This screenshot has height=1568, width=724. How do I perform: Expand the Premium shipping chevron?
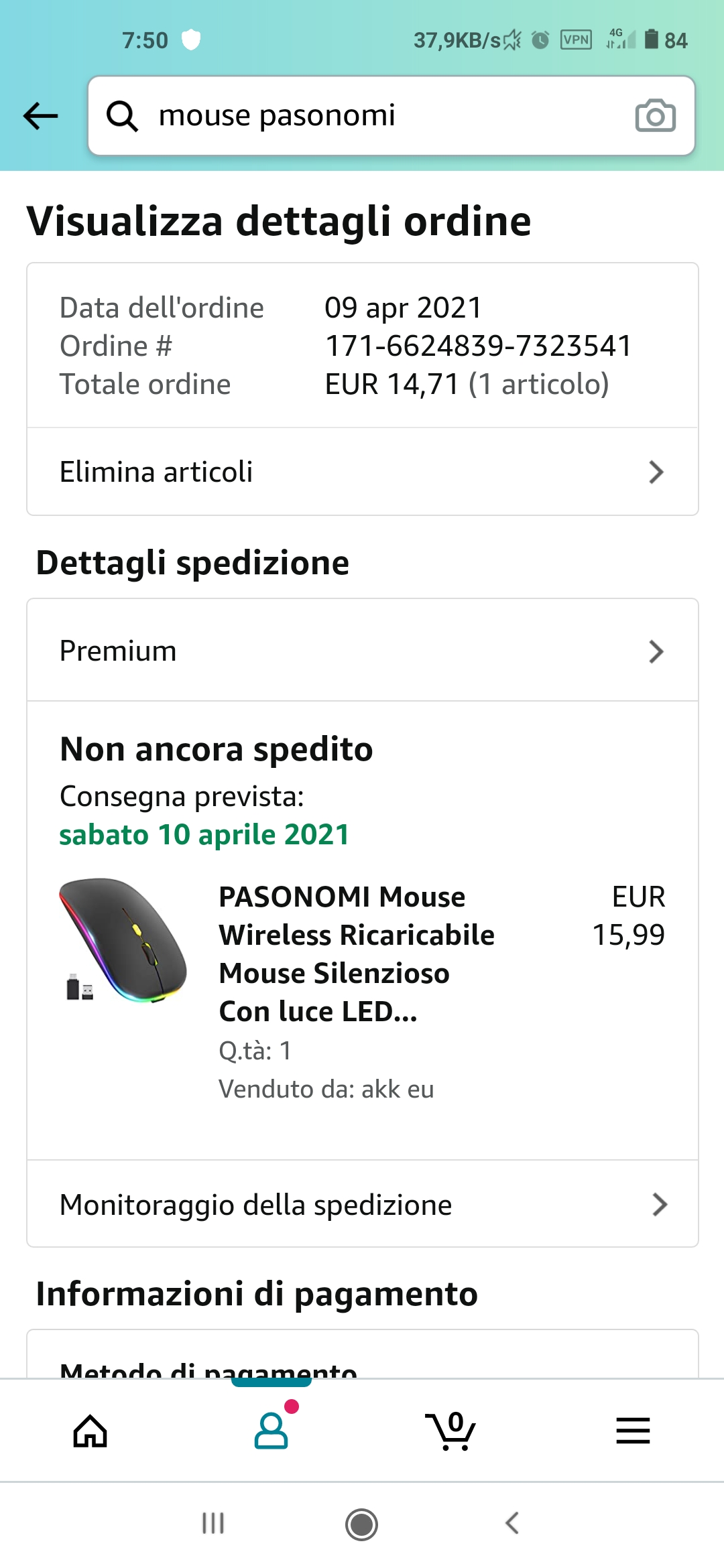coord(656,651)
